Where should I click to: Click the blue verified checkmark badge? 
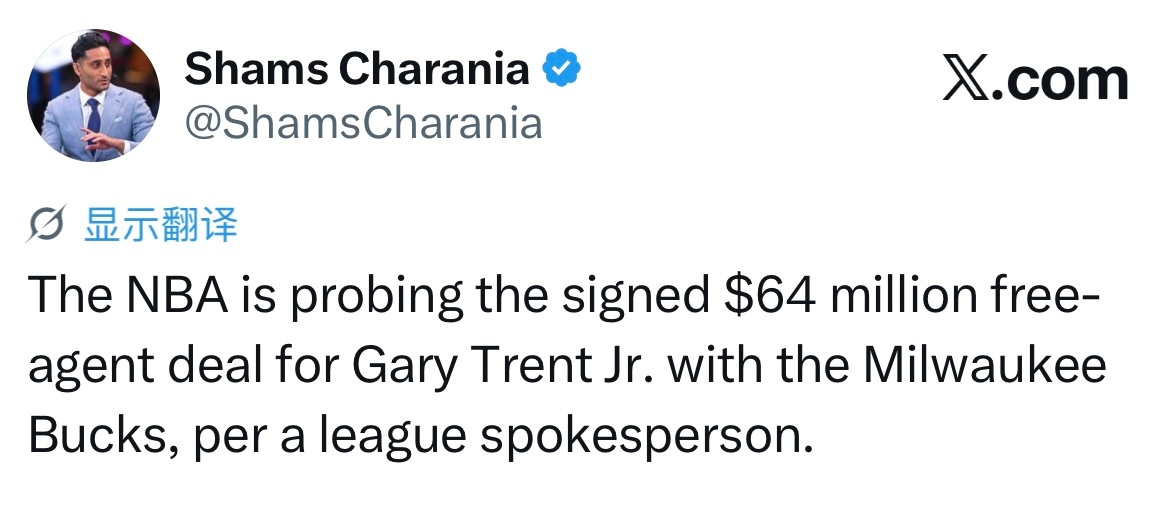pos(561,68)
